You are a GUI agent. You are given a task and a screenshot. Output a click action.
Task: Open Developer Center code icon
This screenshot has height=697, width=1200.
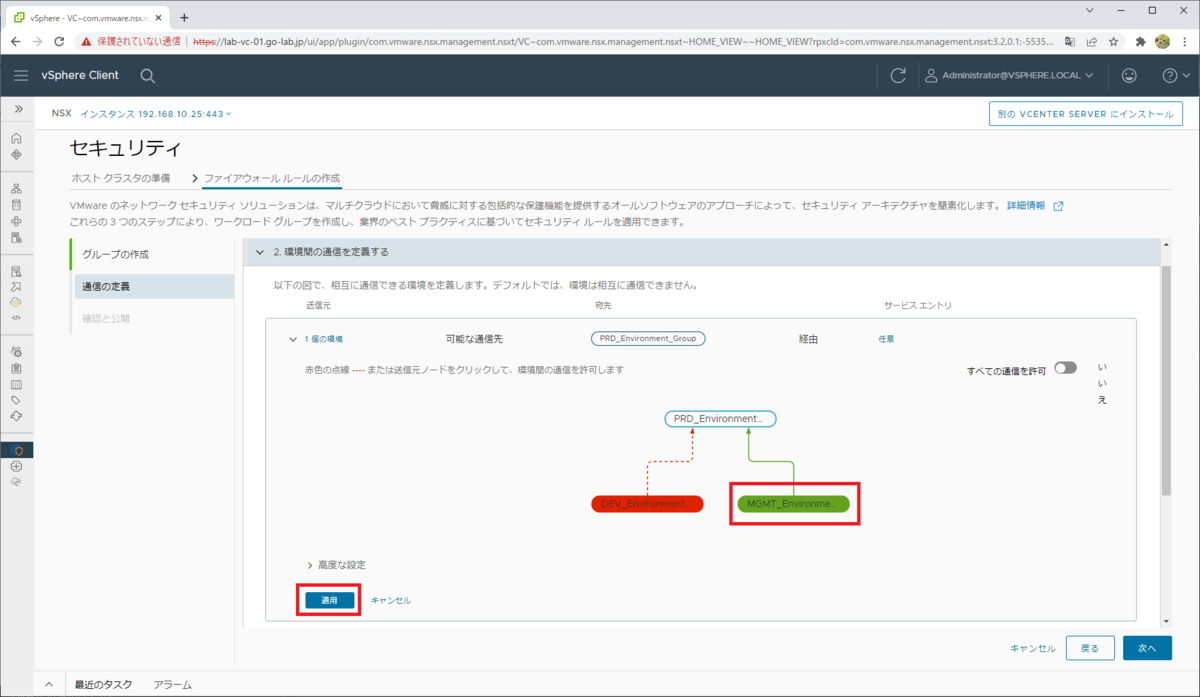(x=16, y=317)
